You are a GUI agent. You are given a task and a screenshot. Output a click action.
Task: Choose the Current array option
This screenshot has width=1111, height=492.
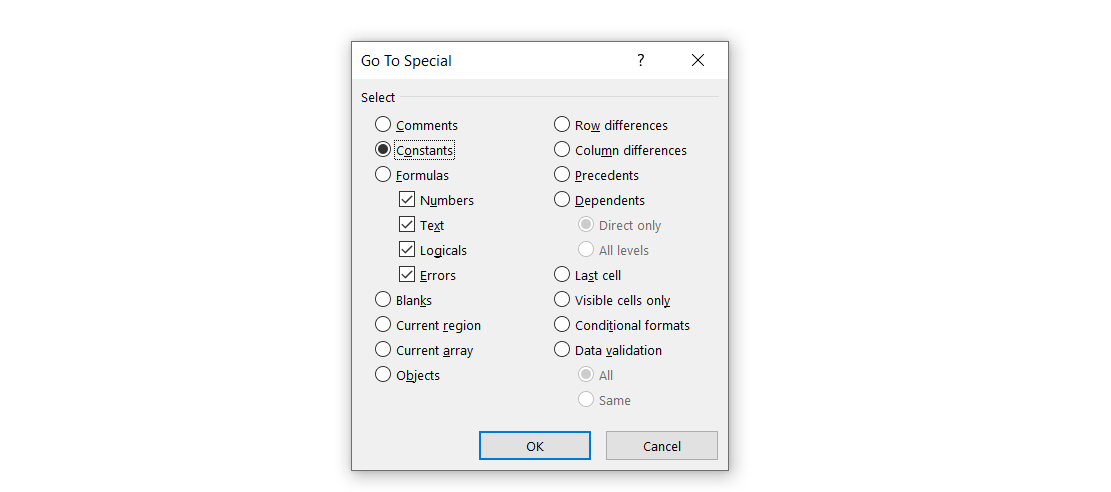point(383,350)
